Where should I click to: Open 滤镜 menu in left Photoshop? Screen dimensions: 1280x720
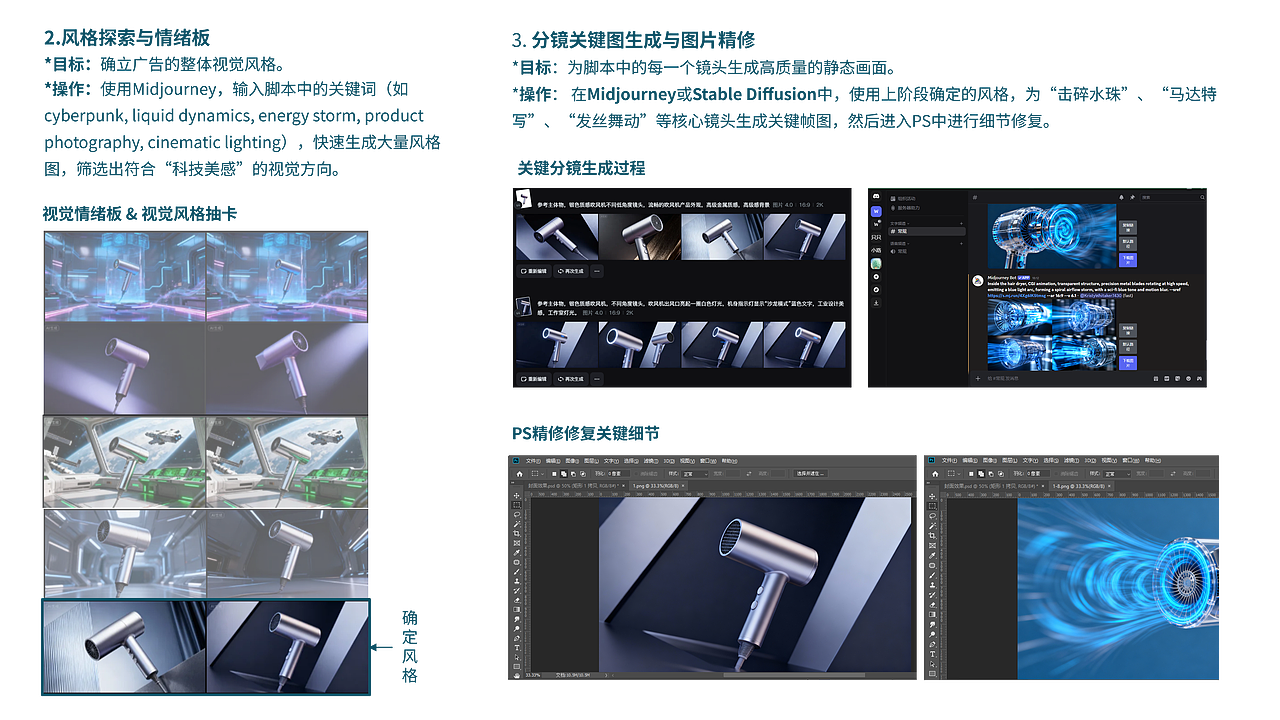tap(649, 461)
